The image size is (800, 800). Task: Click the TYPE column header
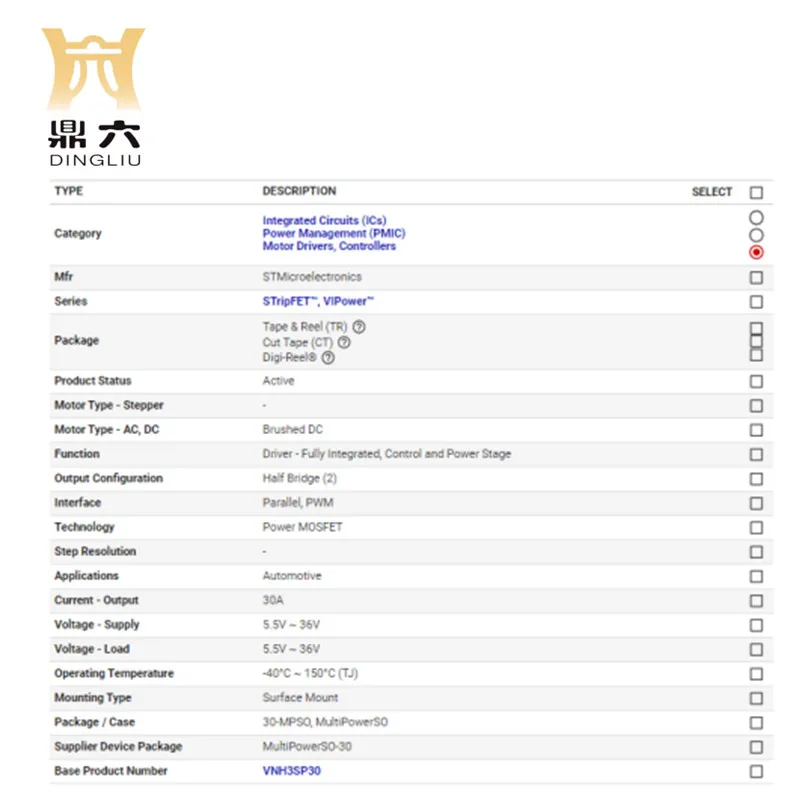click(x=69, y=191)
